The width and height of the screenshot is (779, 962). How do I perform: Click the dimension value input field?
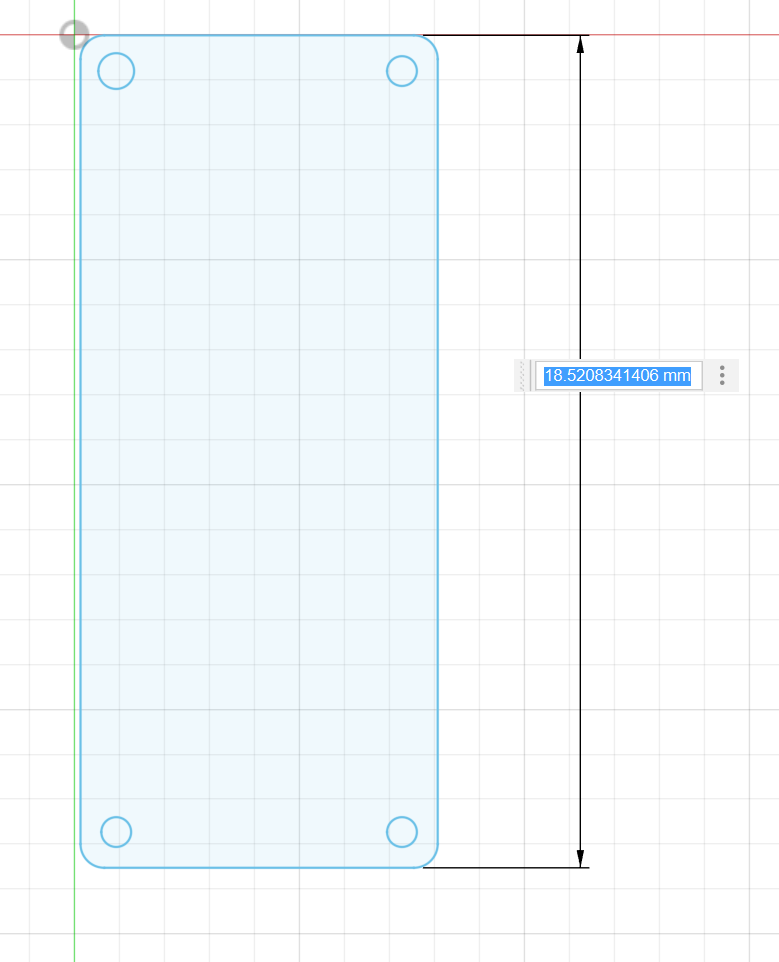click(x=617, y=376)
